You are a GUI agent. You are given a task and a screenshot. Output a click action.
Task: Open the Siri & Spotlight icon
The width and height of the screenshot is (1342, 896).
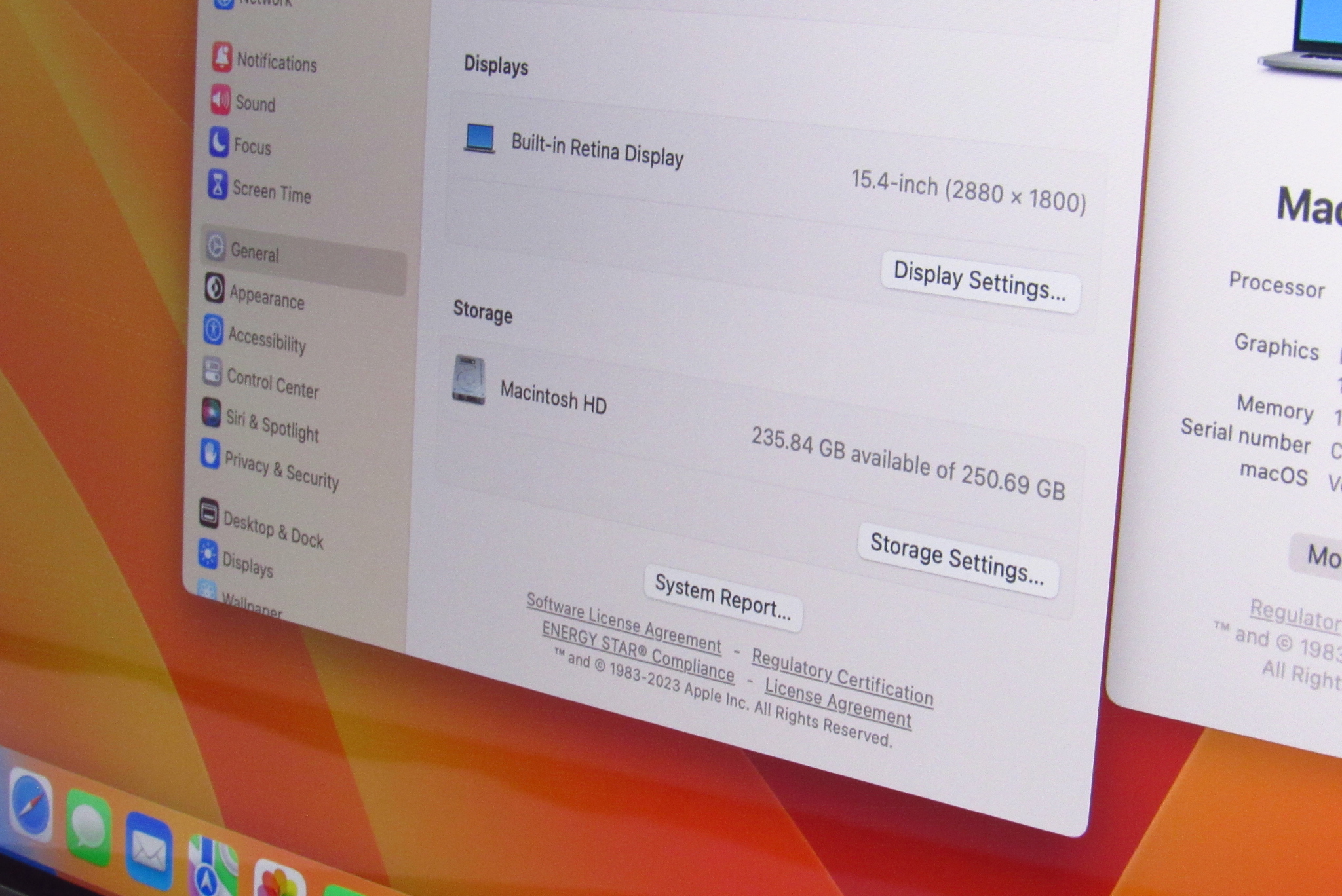coord(211,413)
